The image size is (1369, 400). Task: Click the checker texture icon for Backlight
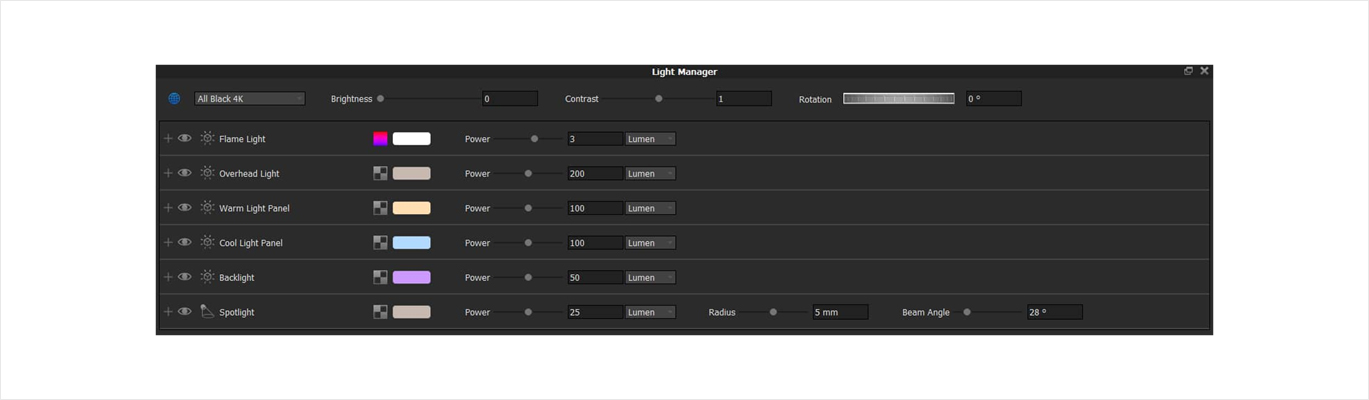pos(380,277)
